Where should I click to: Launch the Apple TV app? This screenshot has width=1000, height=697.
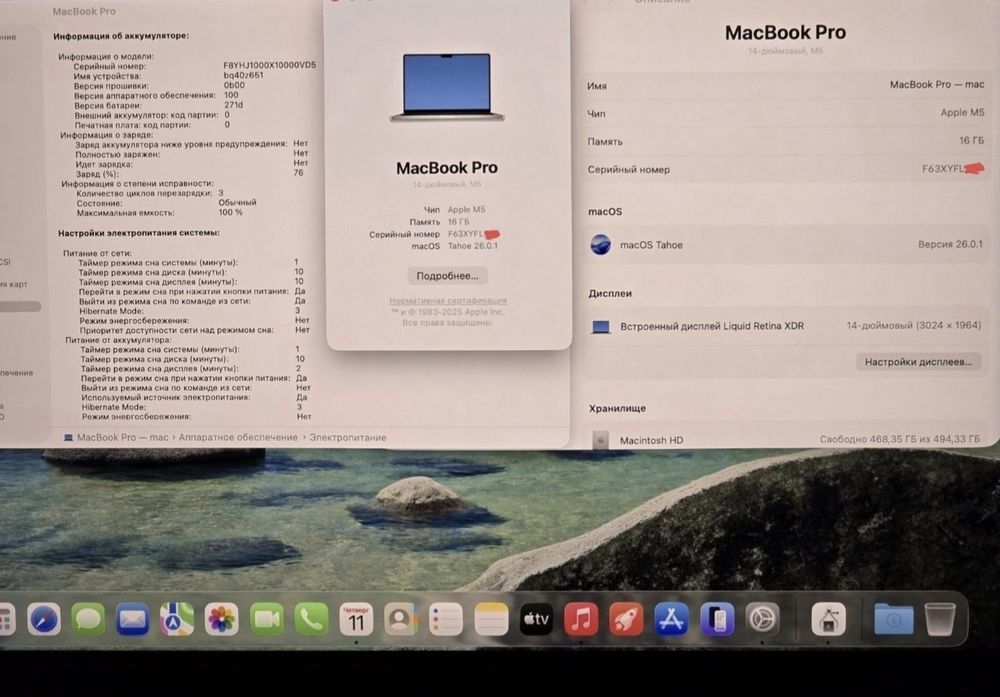coord(536,619)
